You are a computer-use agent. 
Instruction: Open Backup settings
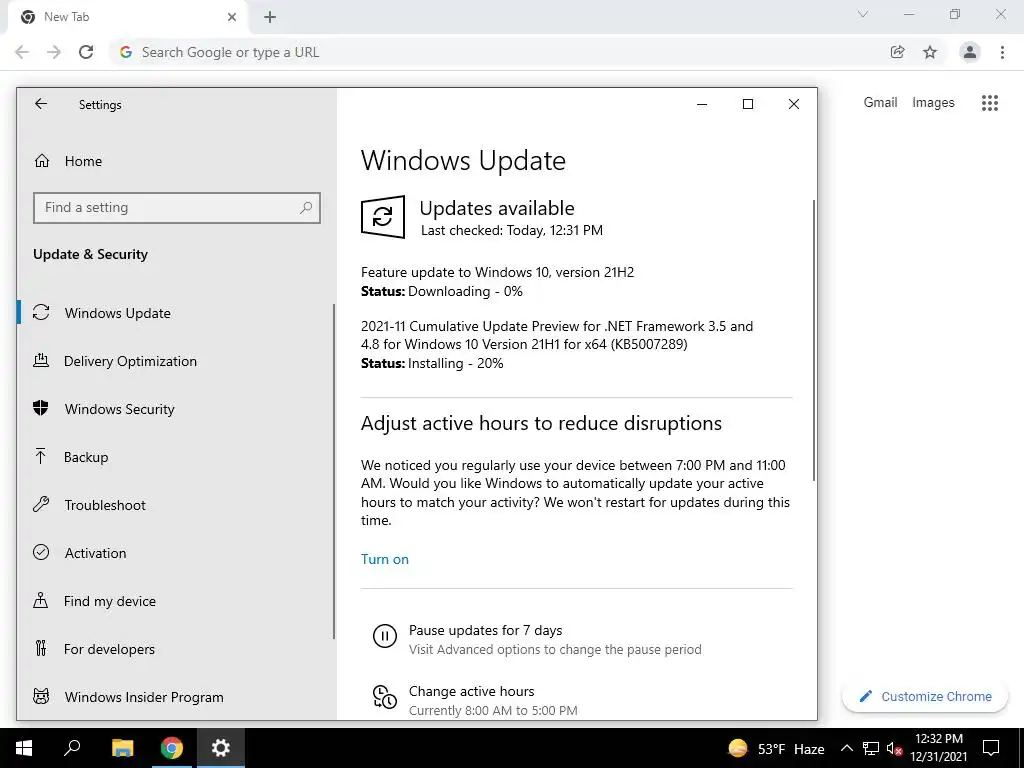tap(86, 457)
